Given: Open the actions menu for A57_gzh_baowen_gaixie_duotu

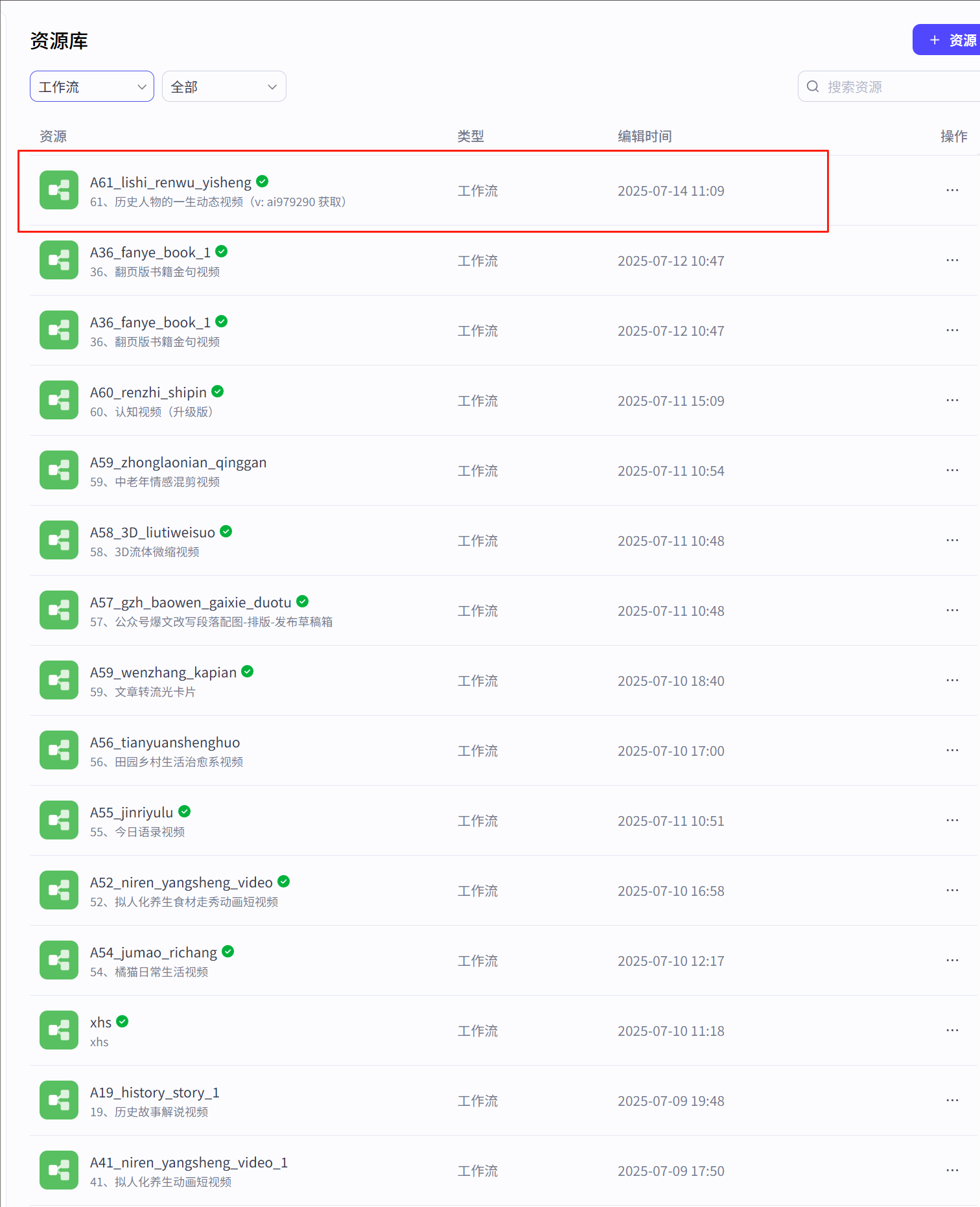Looking at the screenshot, I should 951,610.
